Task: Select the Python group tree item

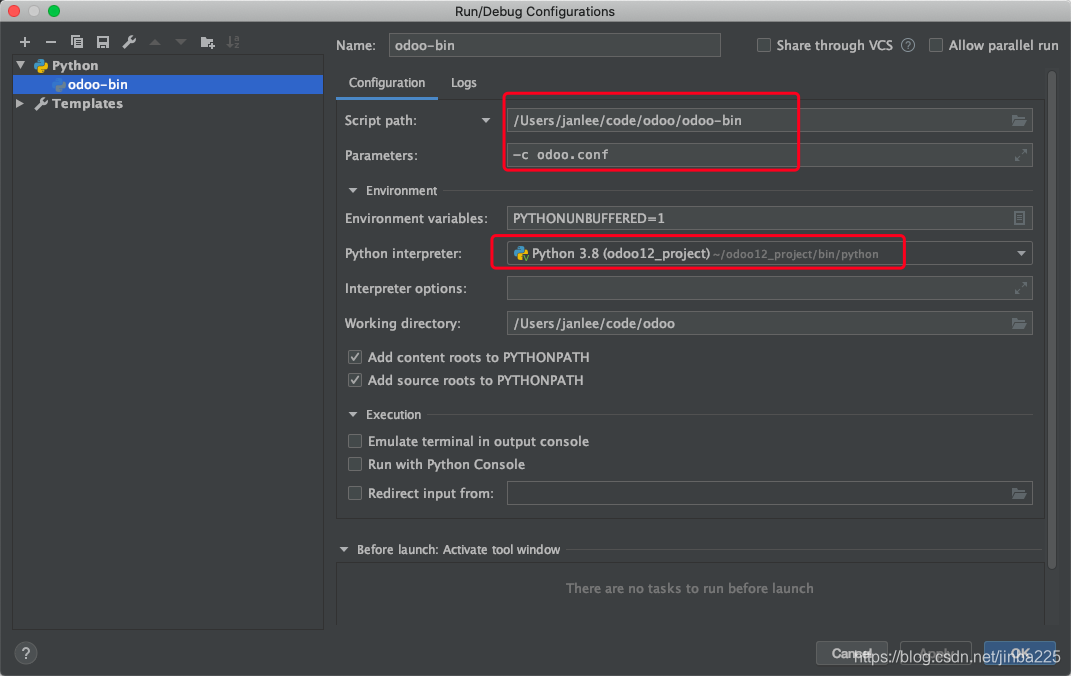Action: (75, 65)
